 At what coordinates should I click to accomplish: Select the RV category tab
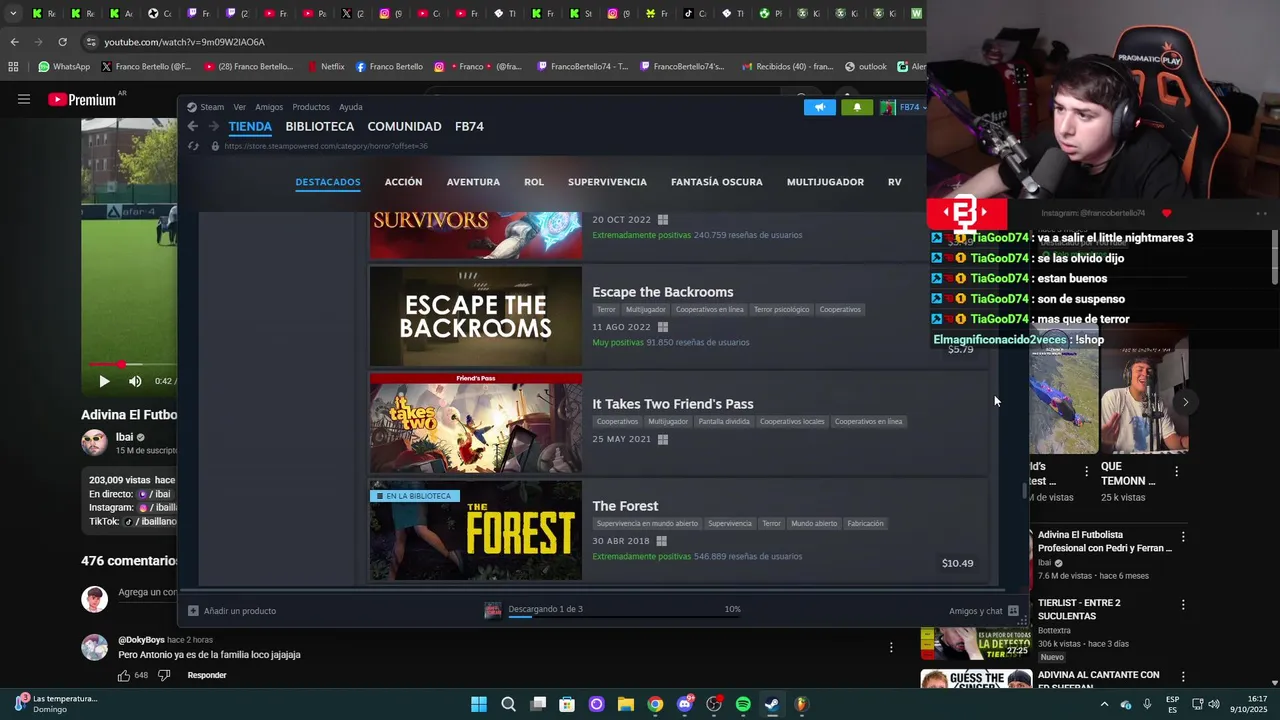pyautogui.click(x=894, y=182)
